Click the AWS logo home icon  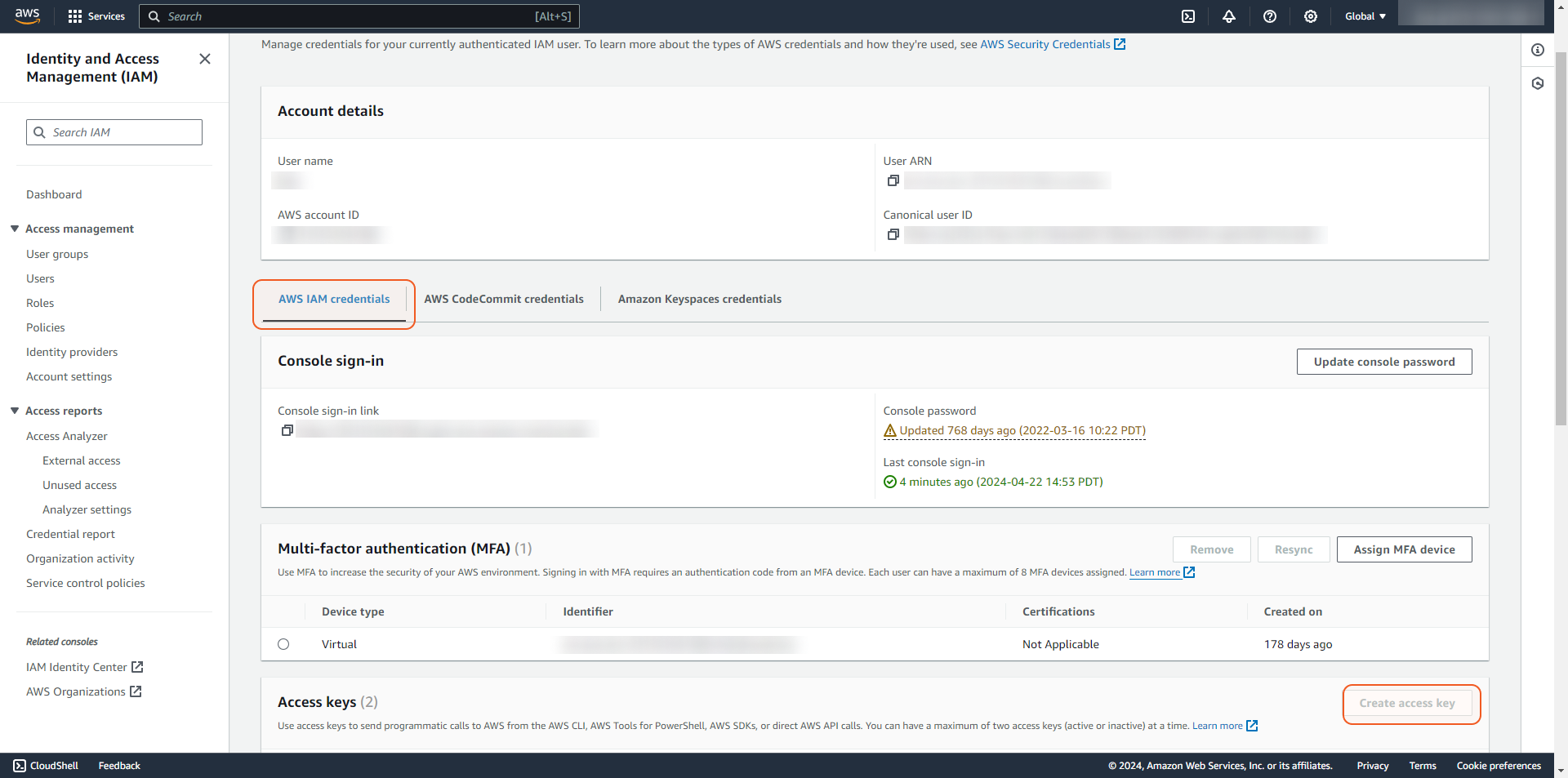point(27,16)
